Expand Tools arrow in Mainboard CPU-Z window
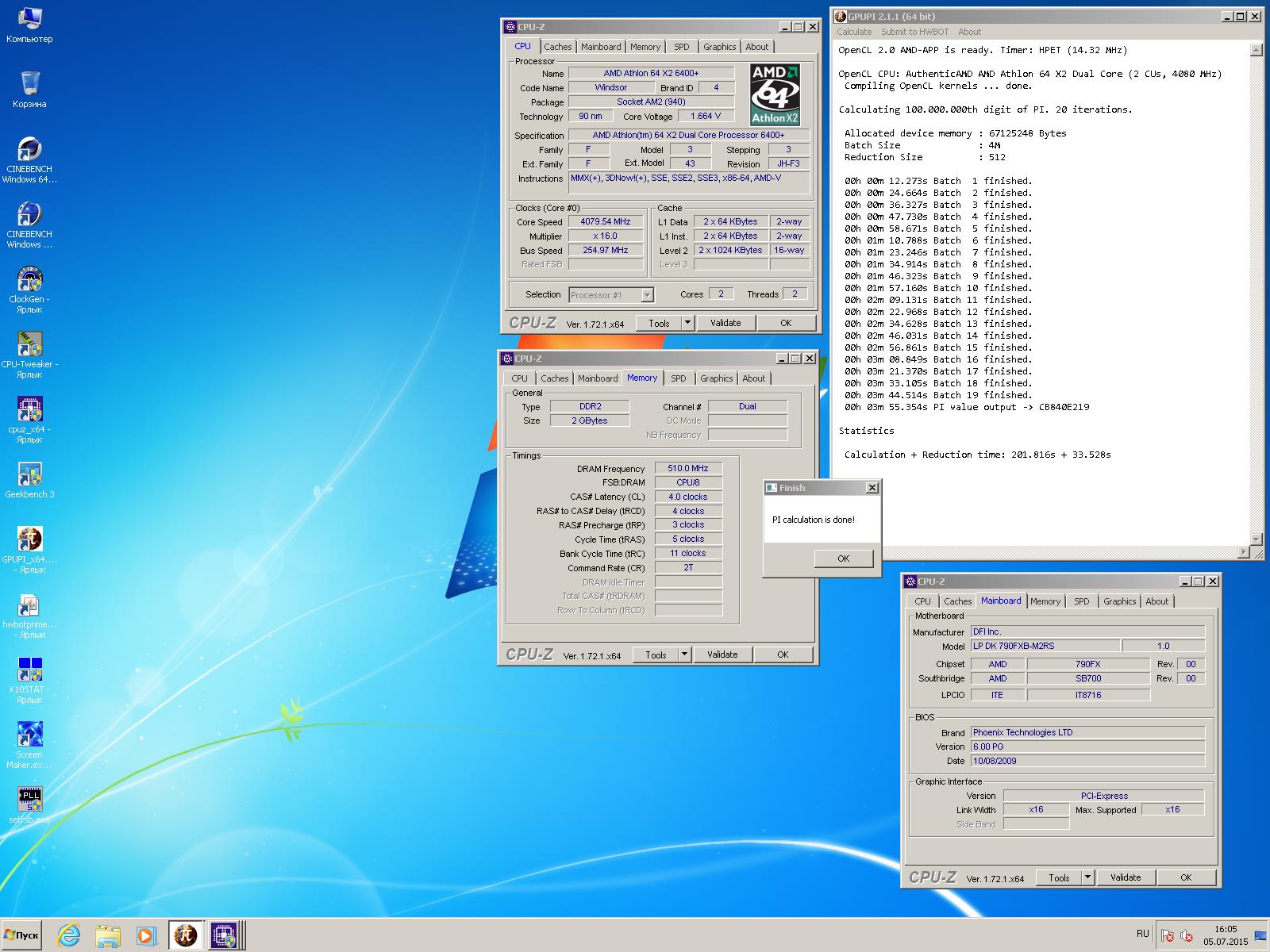1270x952 pixels. [1087, 877]
